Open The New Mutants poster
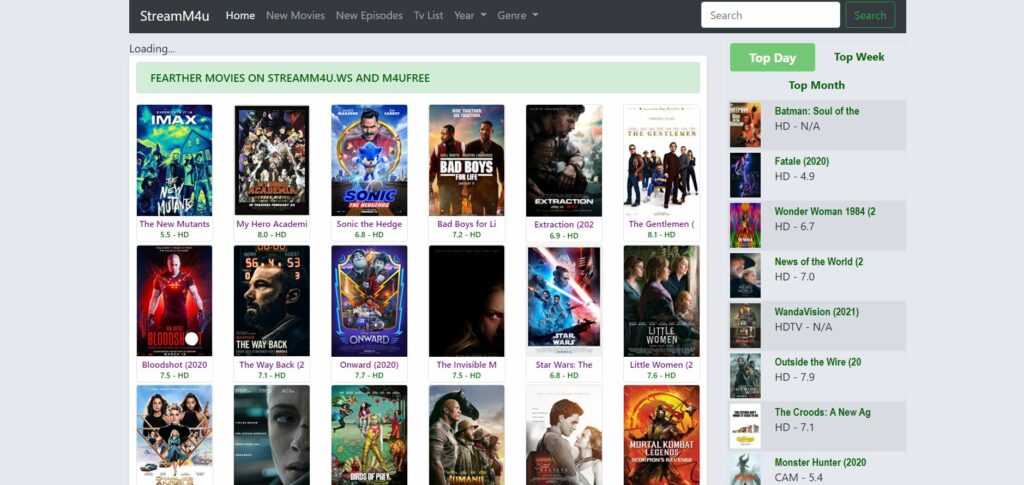Screen dimensions: 1024x485 pyautogui.click(x=174, y=161)
